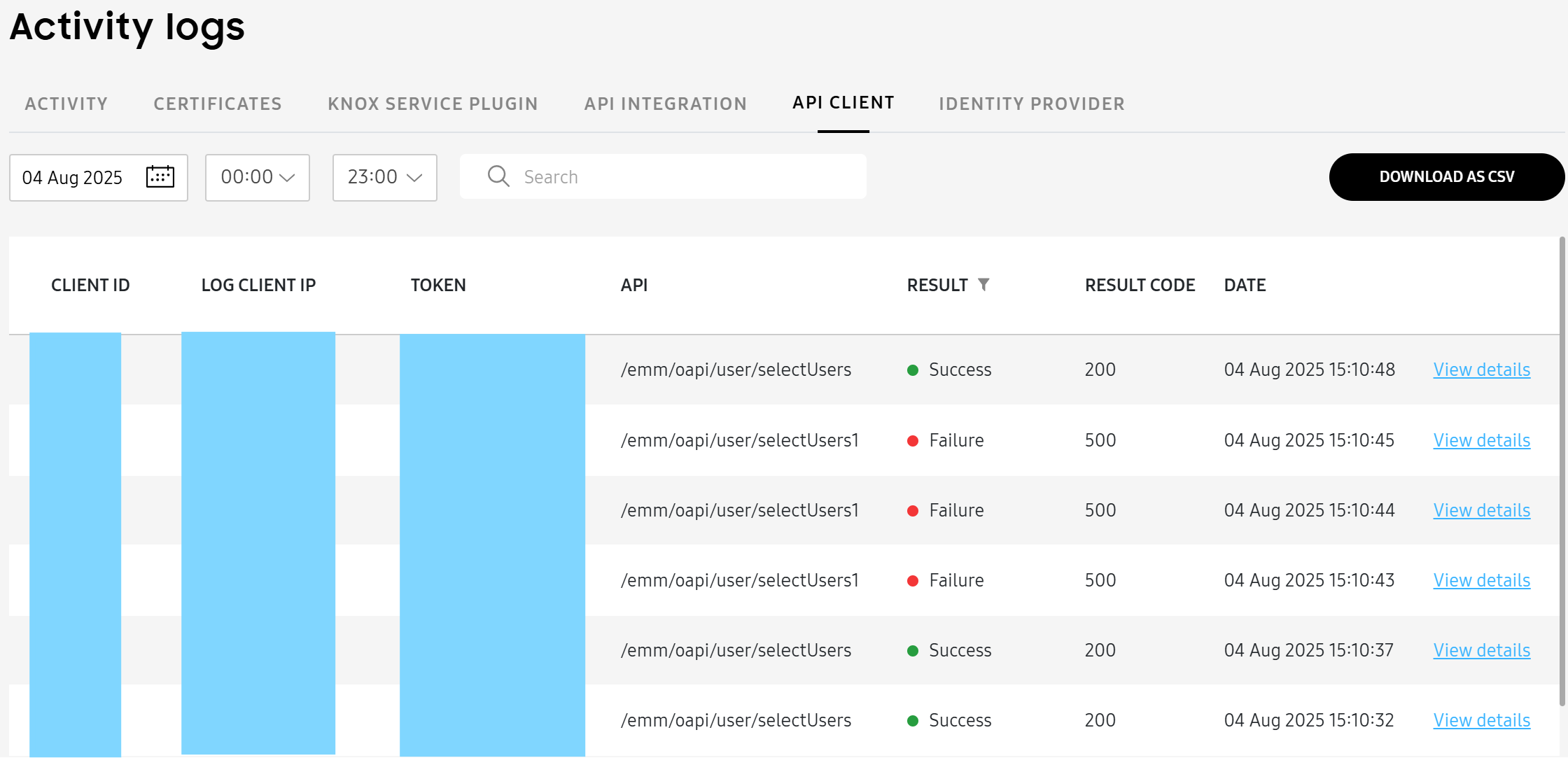Click the green dot on the last Success row

[x=913, y=720]
